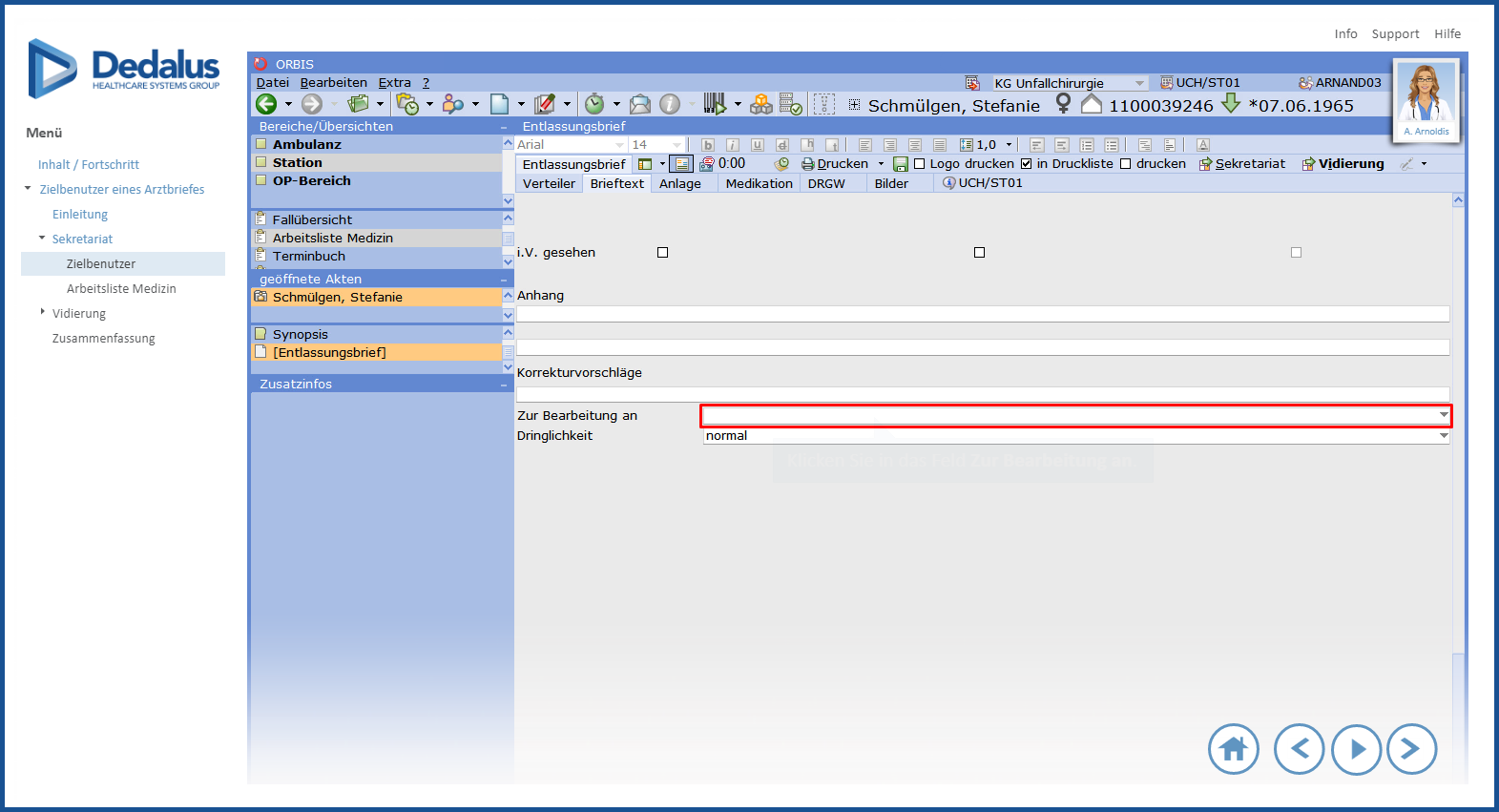
Task: Click the green back arrow icon
Action: 266,104
